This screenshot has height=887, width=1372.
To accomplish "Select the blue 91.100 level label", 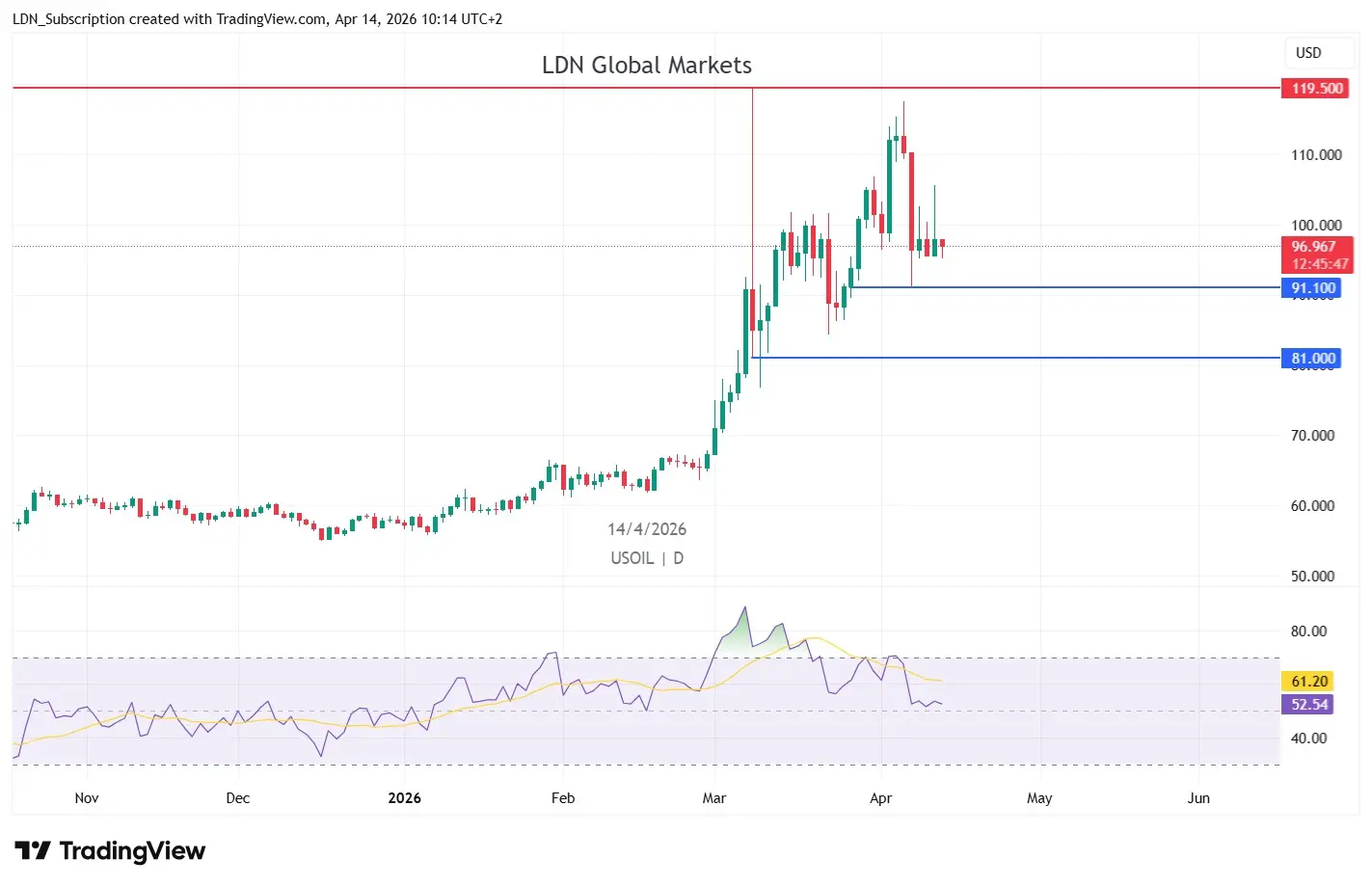I will pyautogui.click(x=1311, y=288).
